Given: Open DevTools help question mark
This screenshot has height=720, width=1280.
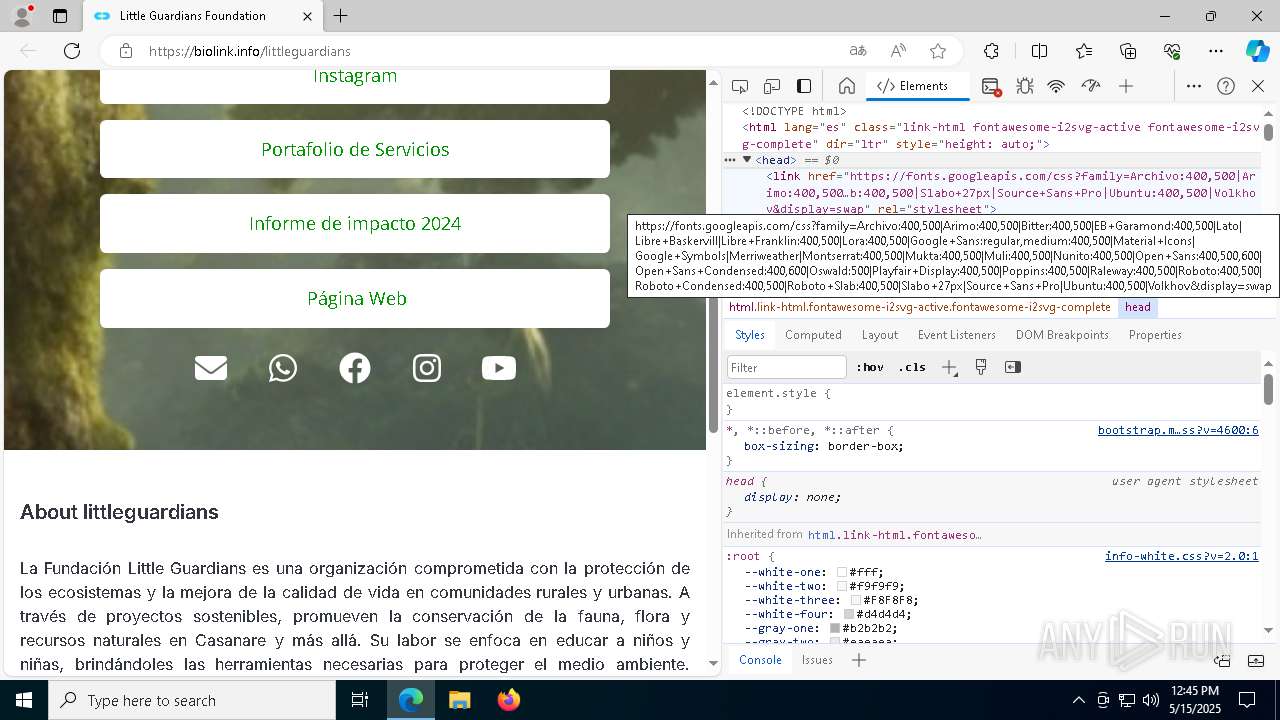Looking at the screenshot, I should coord(1226,86).
